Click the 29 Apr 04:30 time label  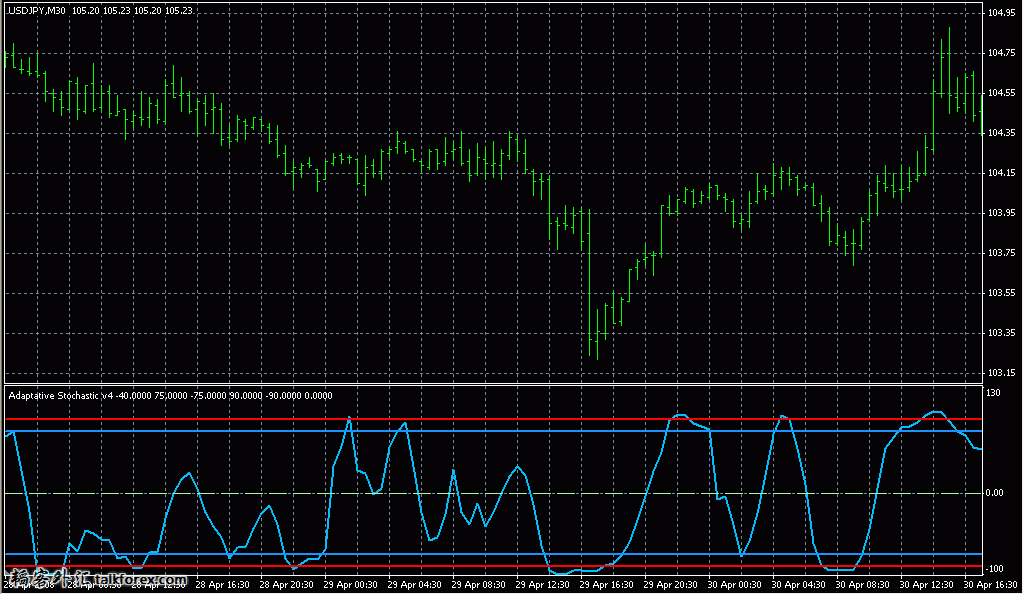[414, 585]
